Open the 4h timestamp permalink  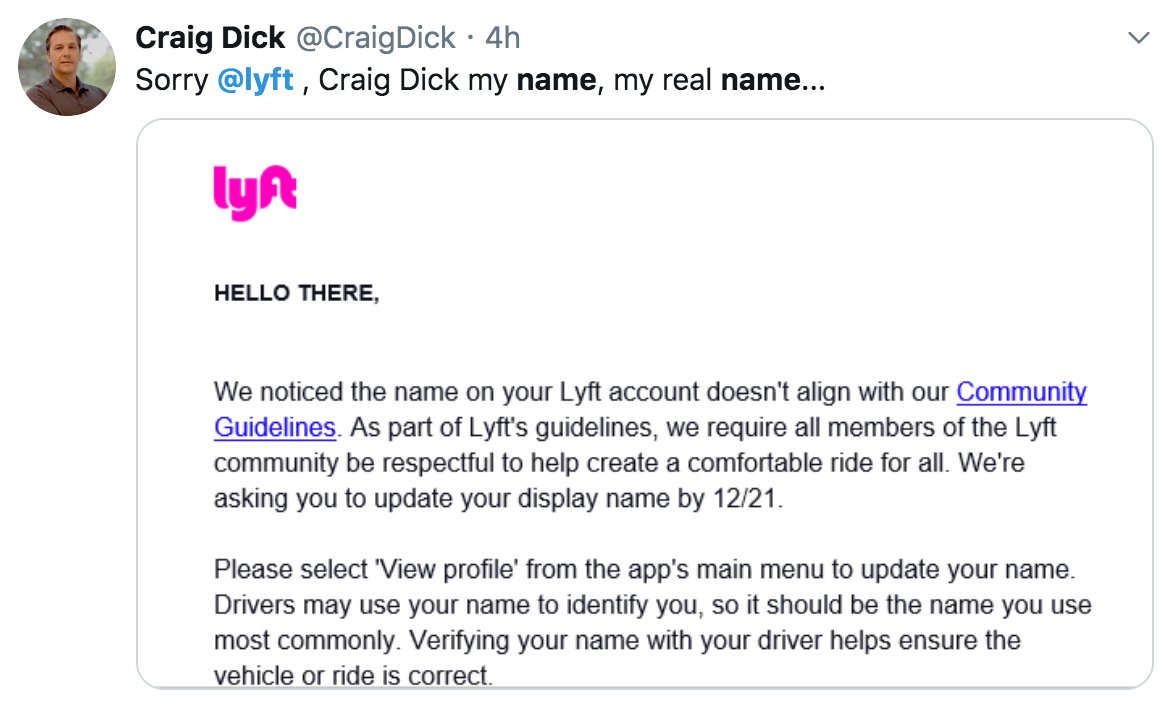502,37
